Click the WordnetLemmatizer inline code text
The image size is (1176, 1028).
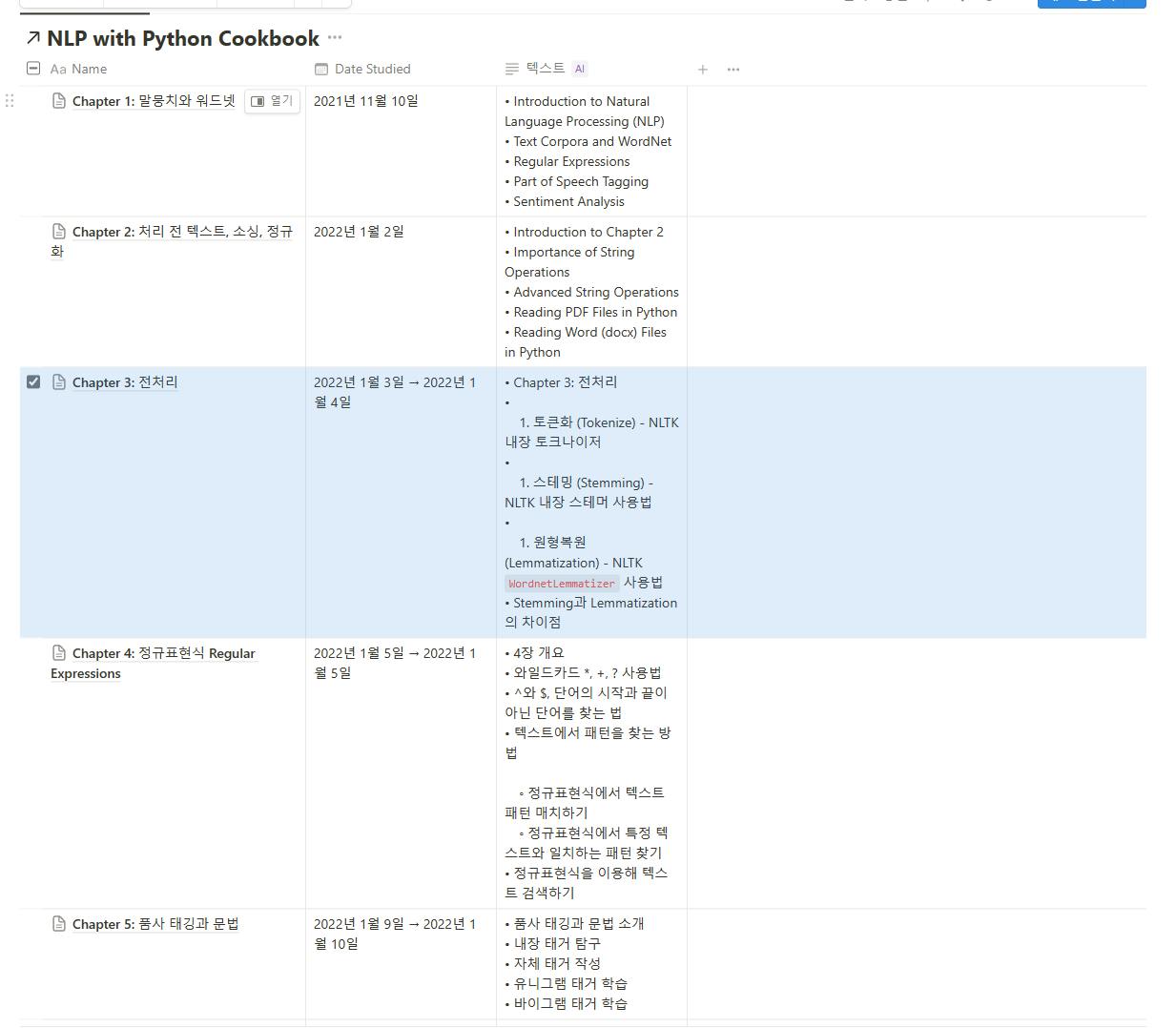pos(562,584)
